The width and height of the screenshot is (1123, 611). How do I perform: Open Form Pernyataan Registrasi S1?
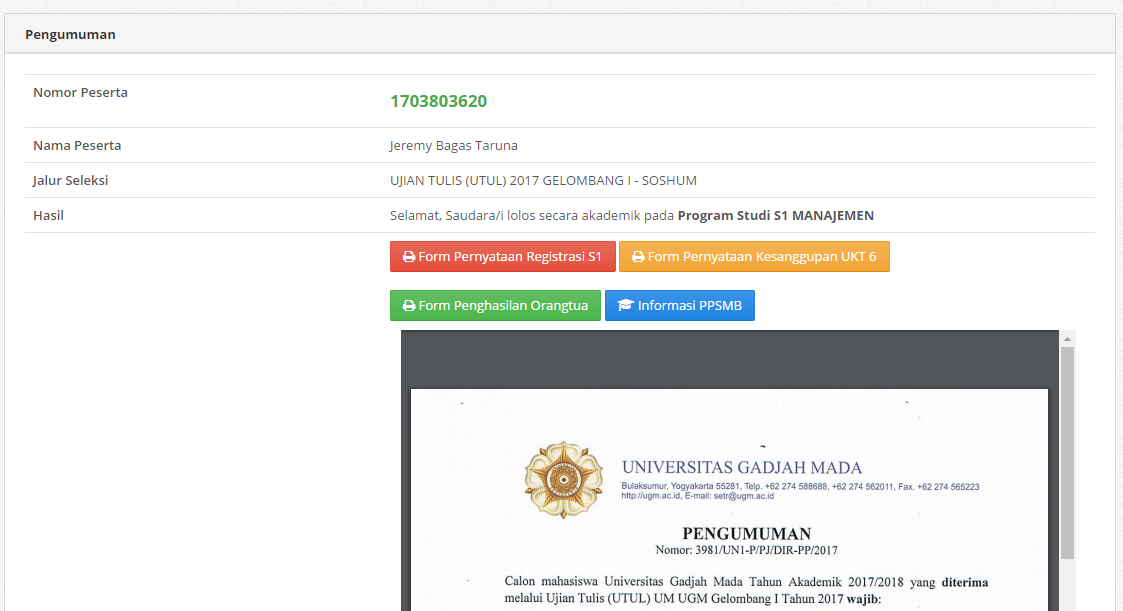coord(503,256)
